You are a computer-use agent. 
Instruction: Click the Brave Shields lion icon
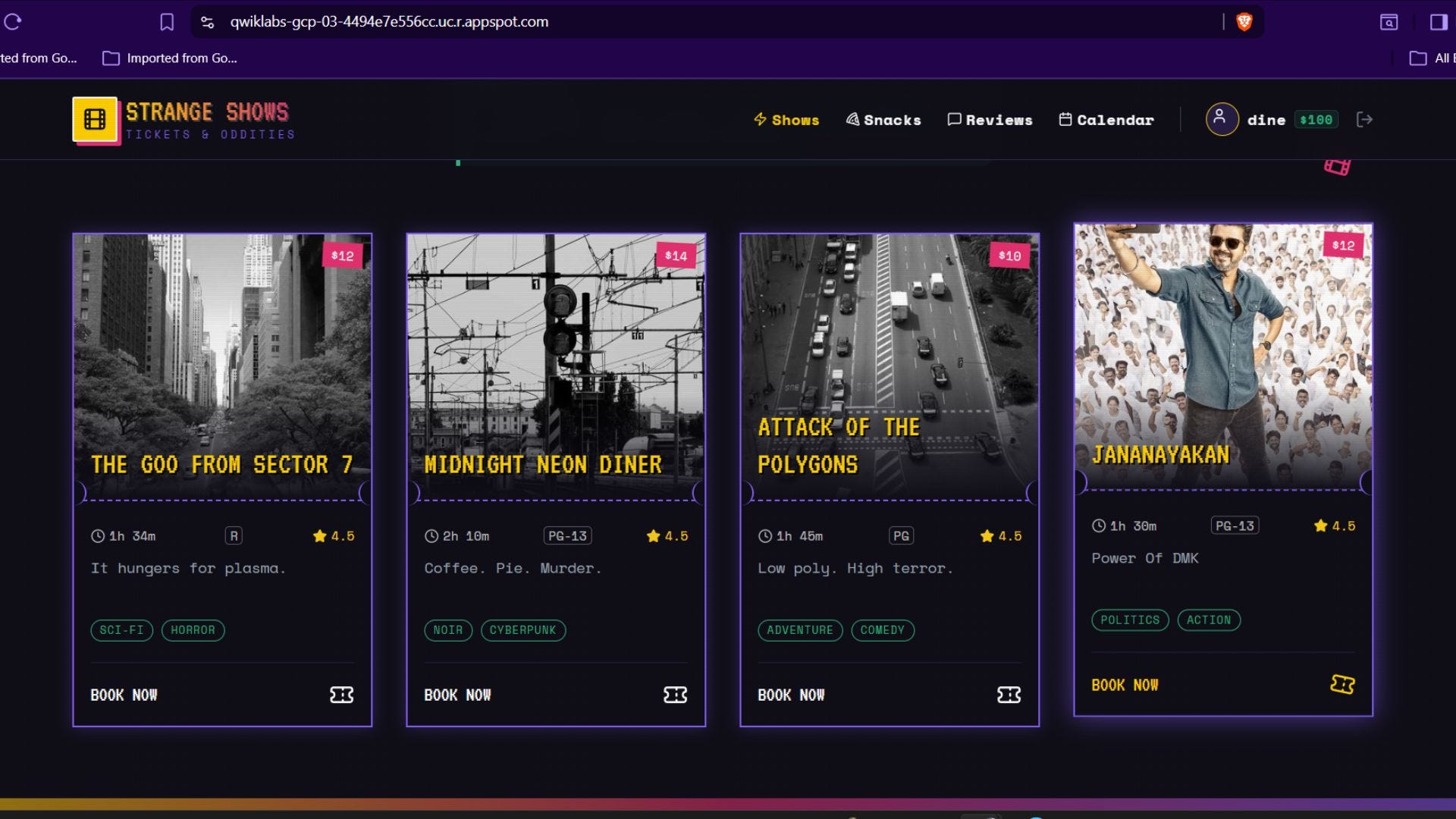click(1244, 22)
